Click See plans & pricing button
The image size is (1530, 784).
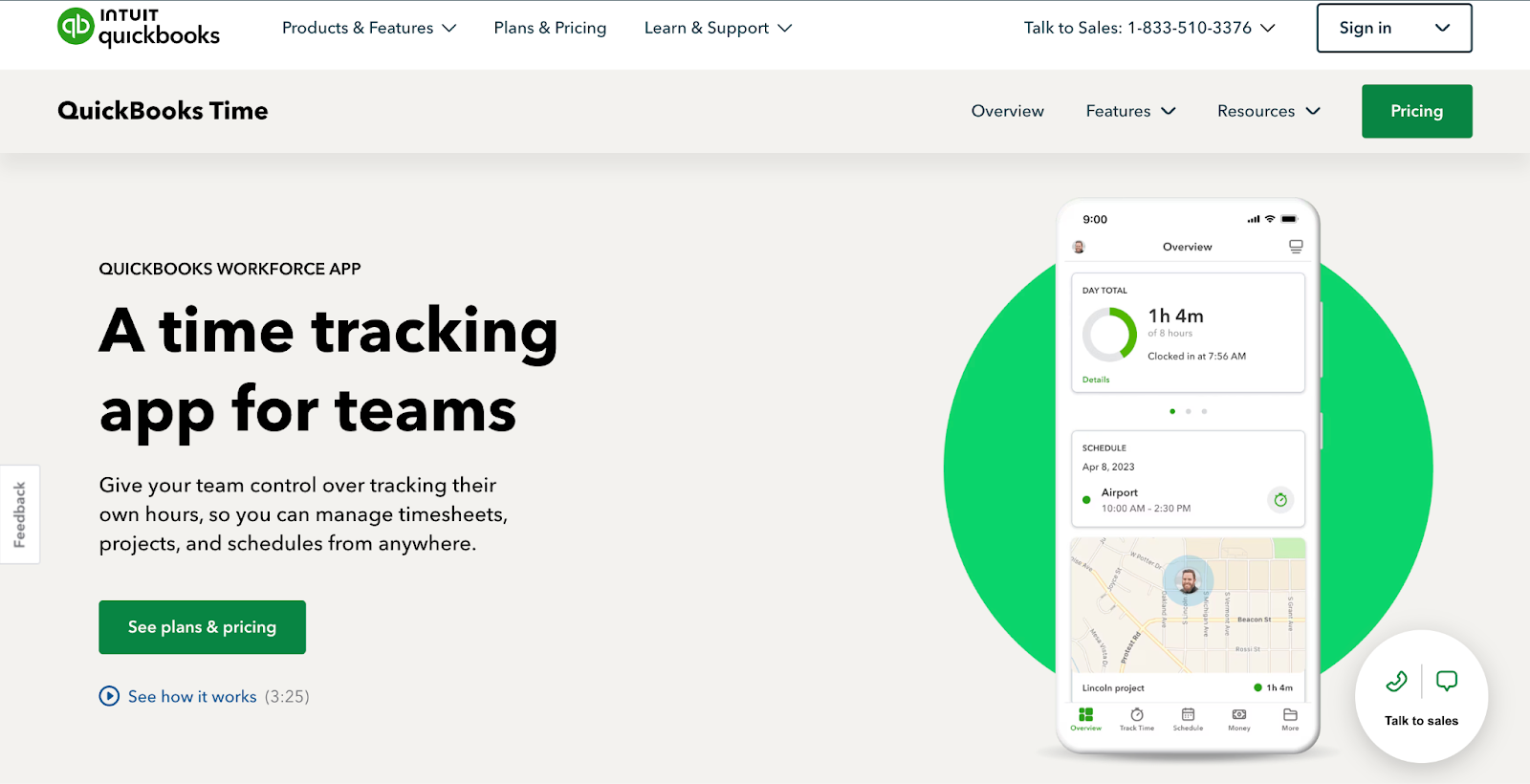click(x=202, y=627)
